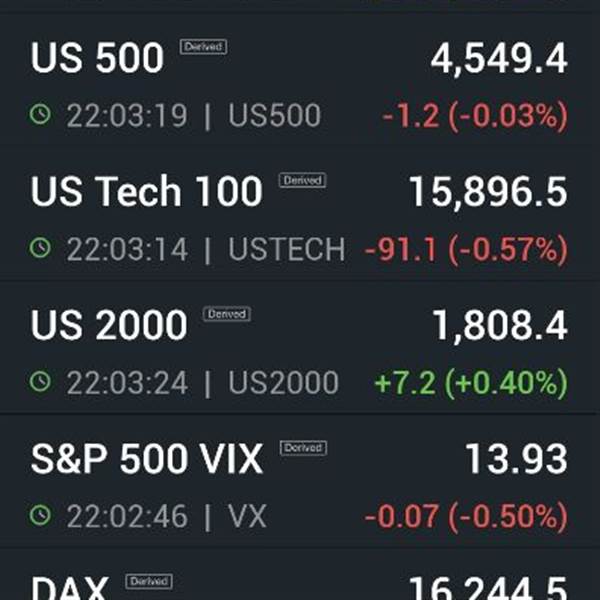Screen dimensions: 600x600
Task: Click the clock icon beside 22:03:14
Action: pyautogui.click(x=40, y=248)
